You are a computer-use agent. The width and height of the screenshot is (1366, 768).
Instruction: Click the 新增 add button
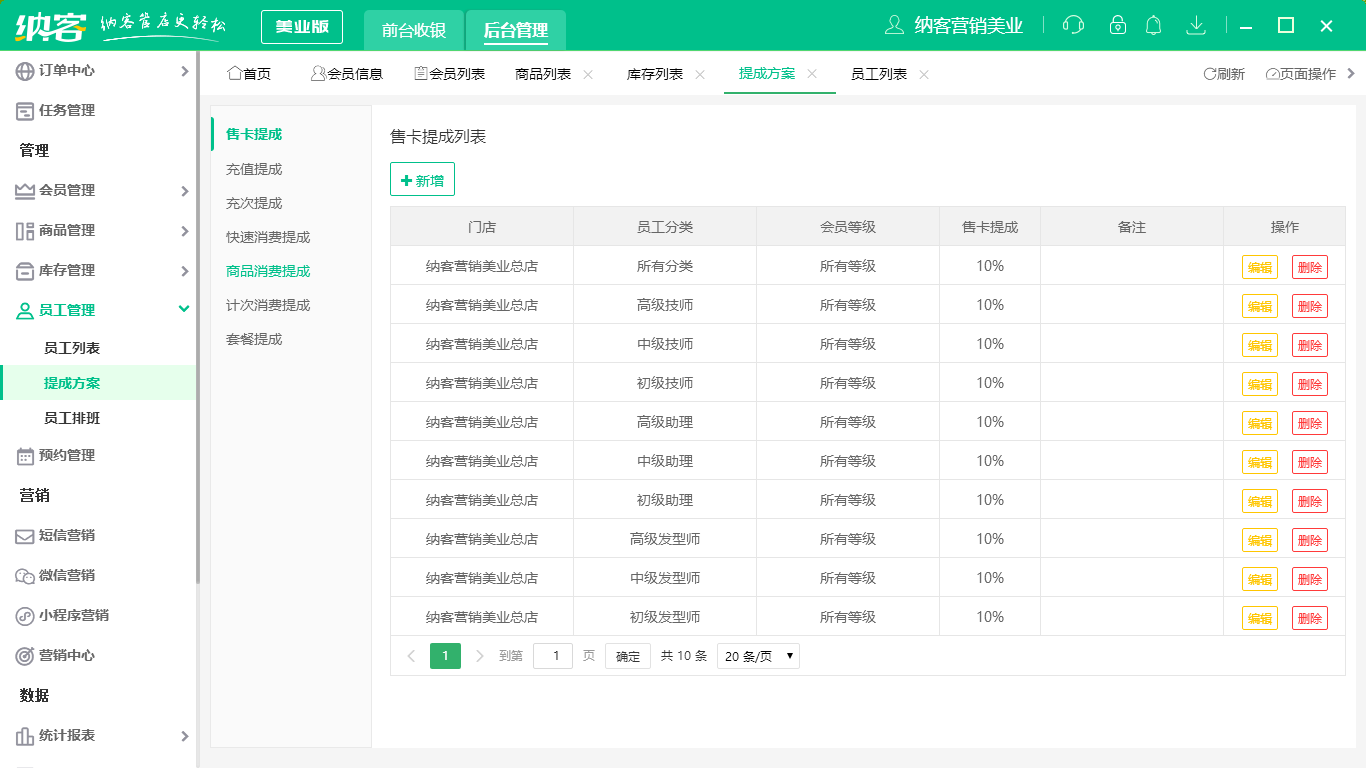[421, 180]
